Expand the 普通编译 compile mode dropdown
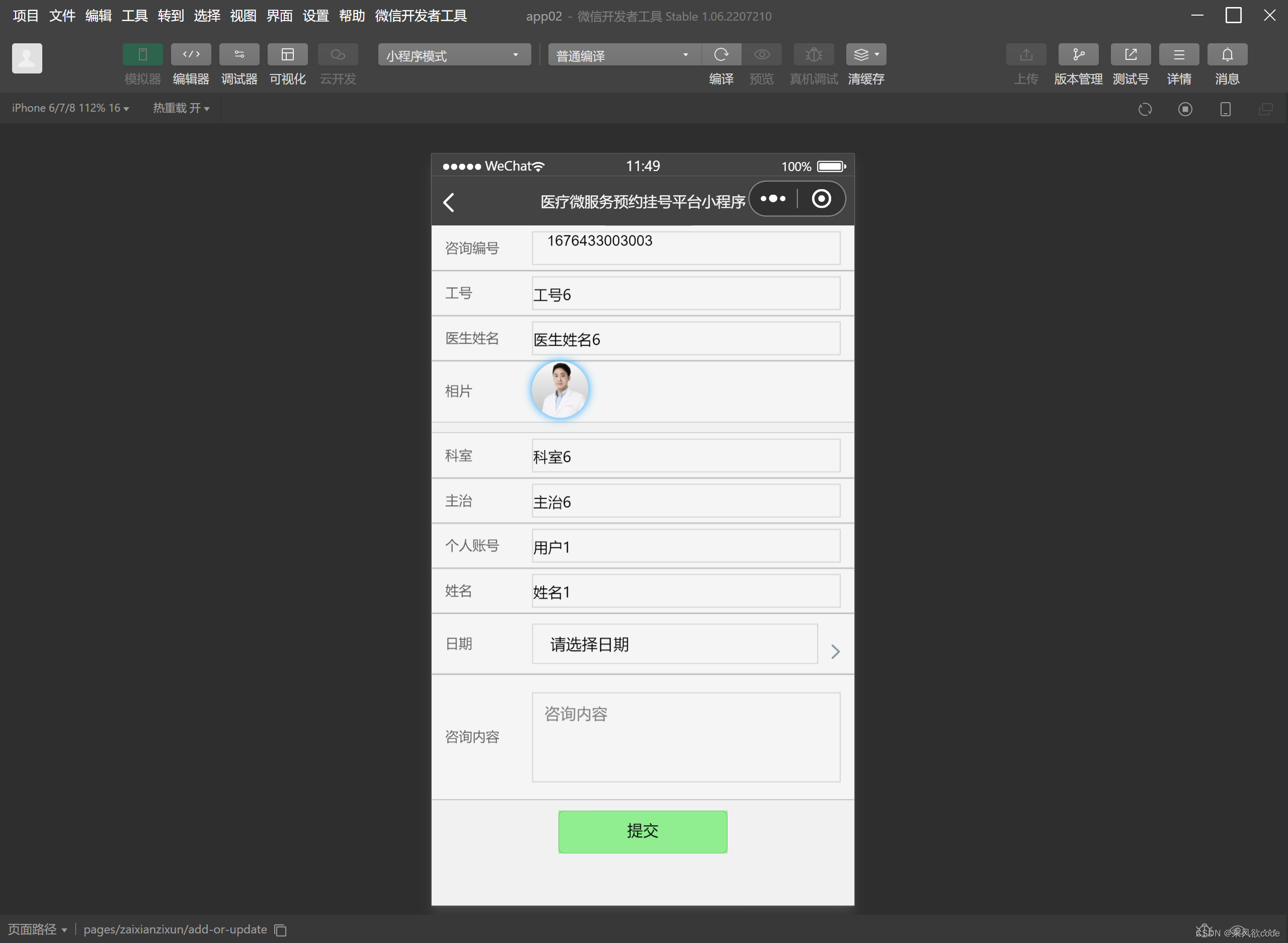This screenshot has width=1288, height=943. [x=624, y=55]
